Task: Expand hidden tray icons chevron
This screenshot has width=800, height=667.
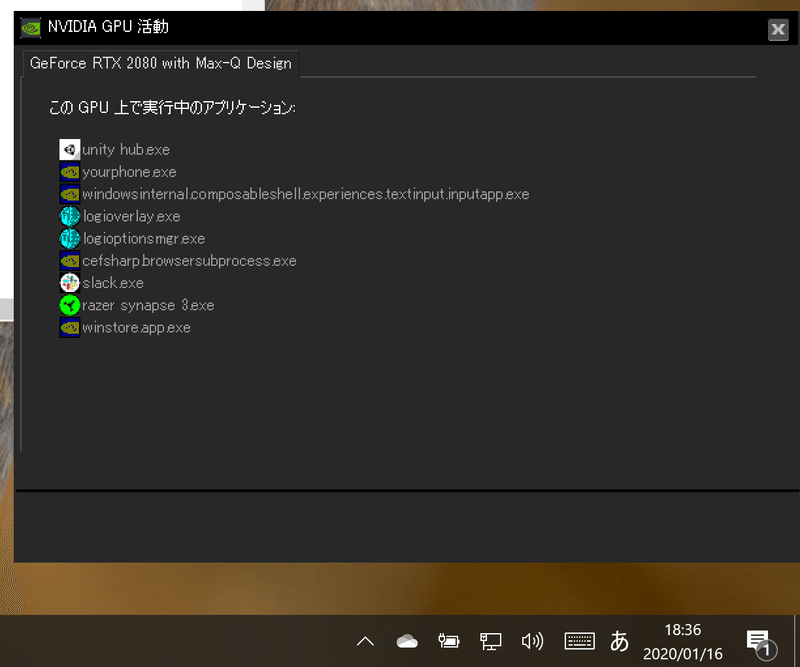Action: [365, 641]
